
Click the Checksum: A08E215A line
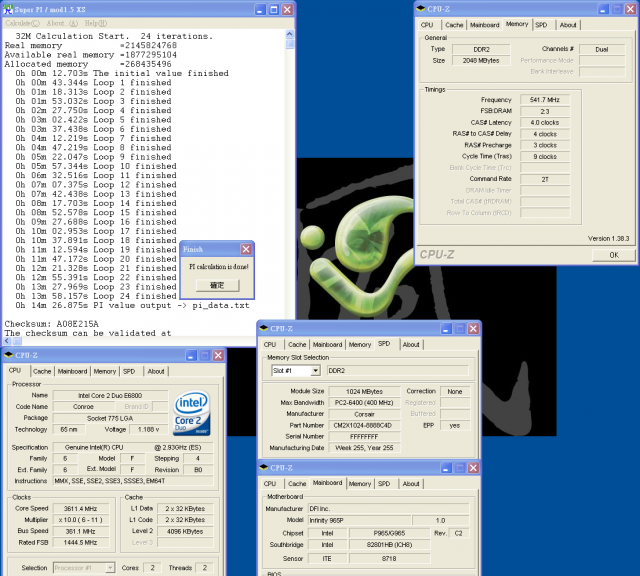52,324
